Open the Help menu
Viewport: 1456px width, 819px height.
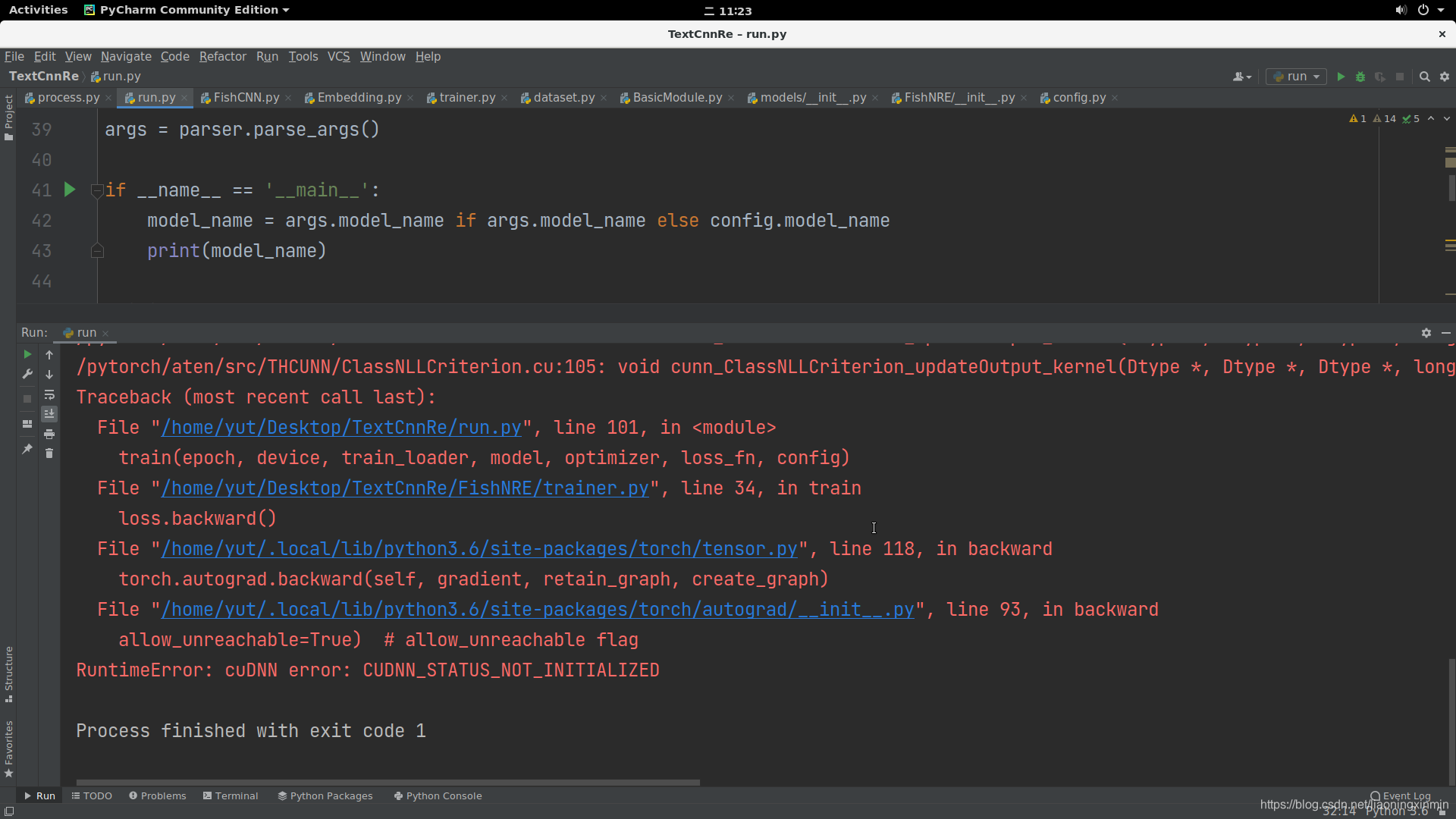tap(428, 56)
